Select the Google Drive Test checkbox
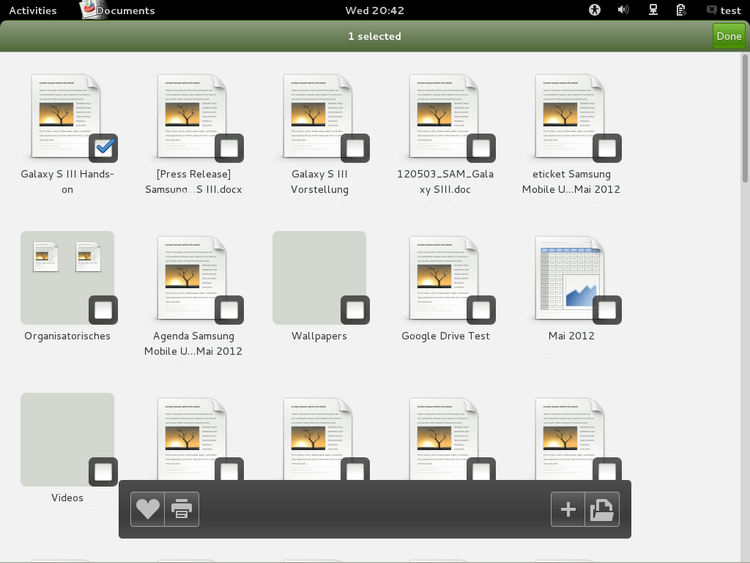The width and height of the screenshot is (750, 563). click(481, 310)
